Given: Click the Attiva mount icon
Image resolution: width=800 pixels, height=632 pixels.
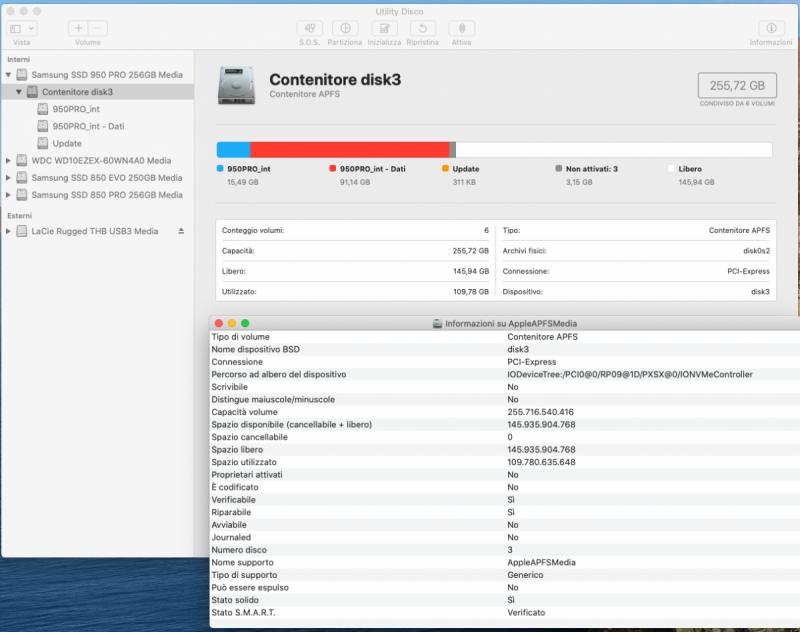Looking at the screenshot, I should tap(461, 29).
